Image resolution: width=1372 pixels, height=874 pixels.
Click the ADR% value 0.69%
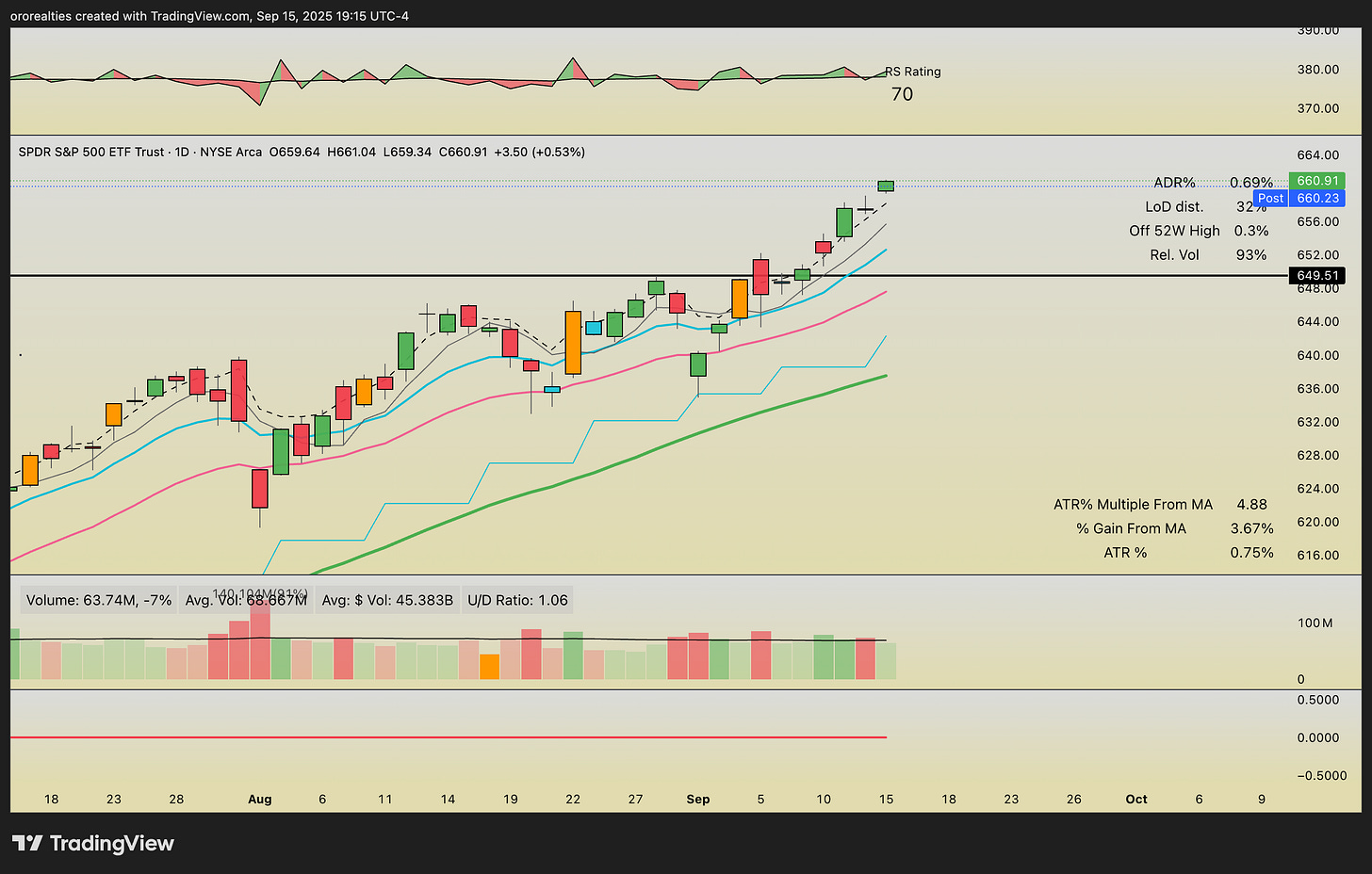pyautogui.click(x=1251, y=183)
